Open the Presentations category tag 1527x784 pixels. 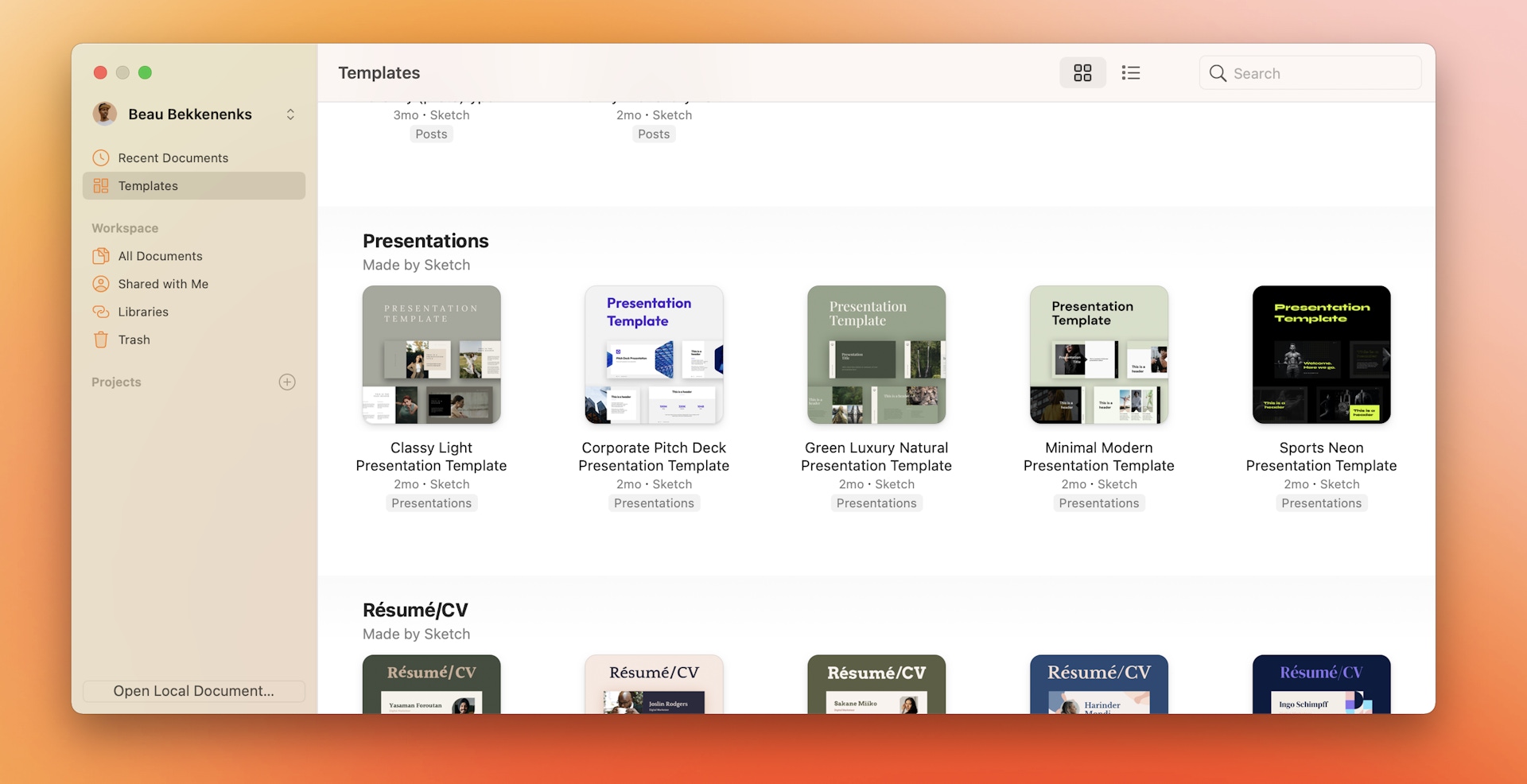430,503
